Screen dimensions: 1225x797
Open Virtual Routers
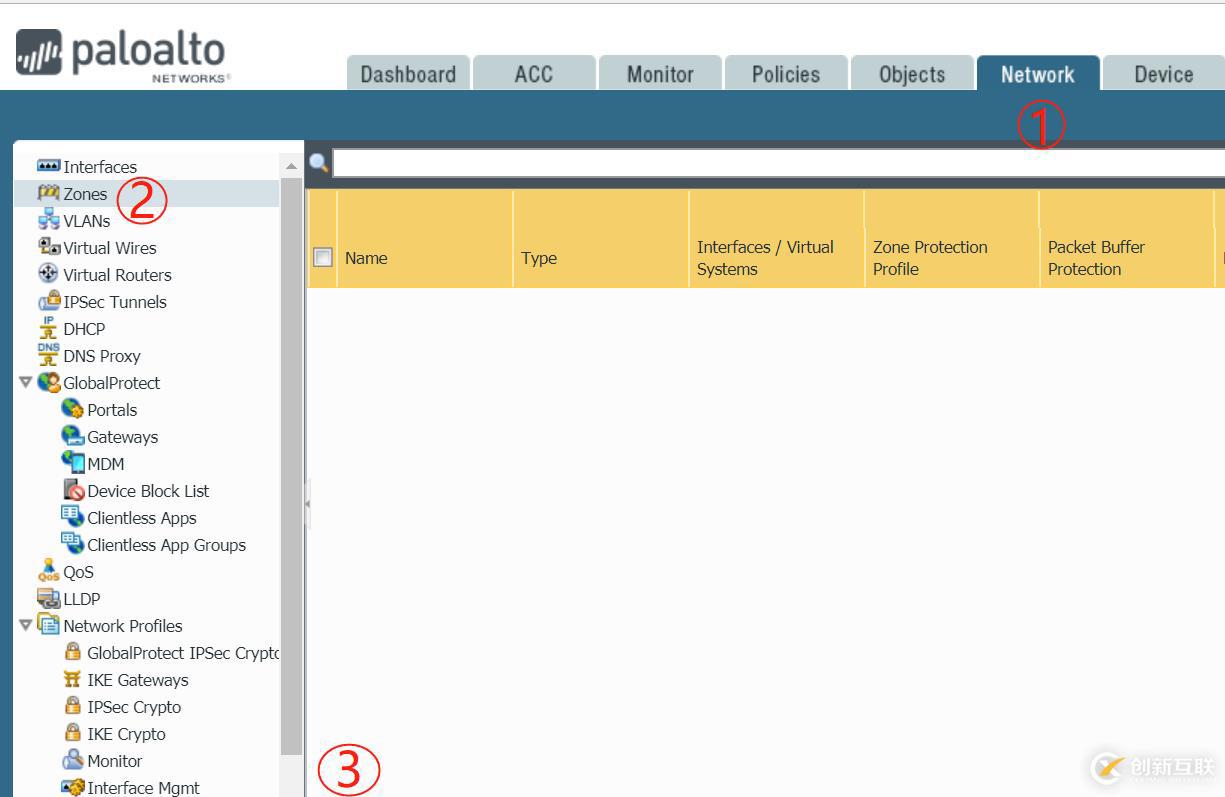117,275
